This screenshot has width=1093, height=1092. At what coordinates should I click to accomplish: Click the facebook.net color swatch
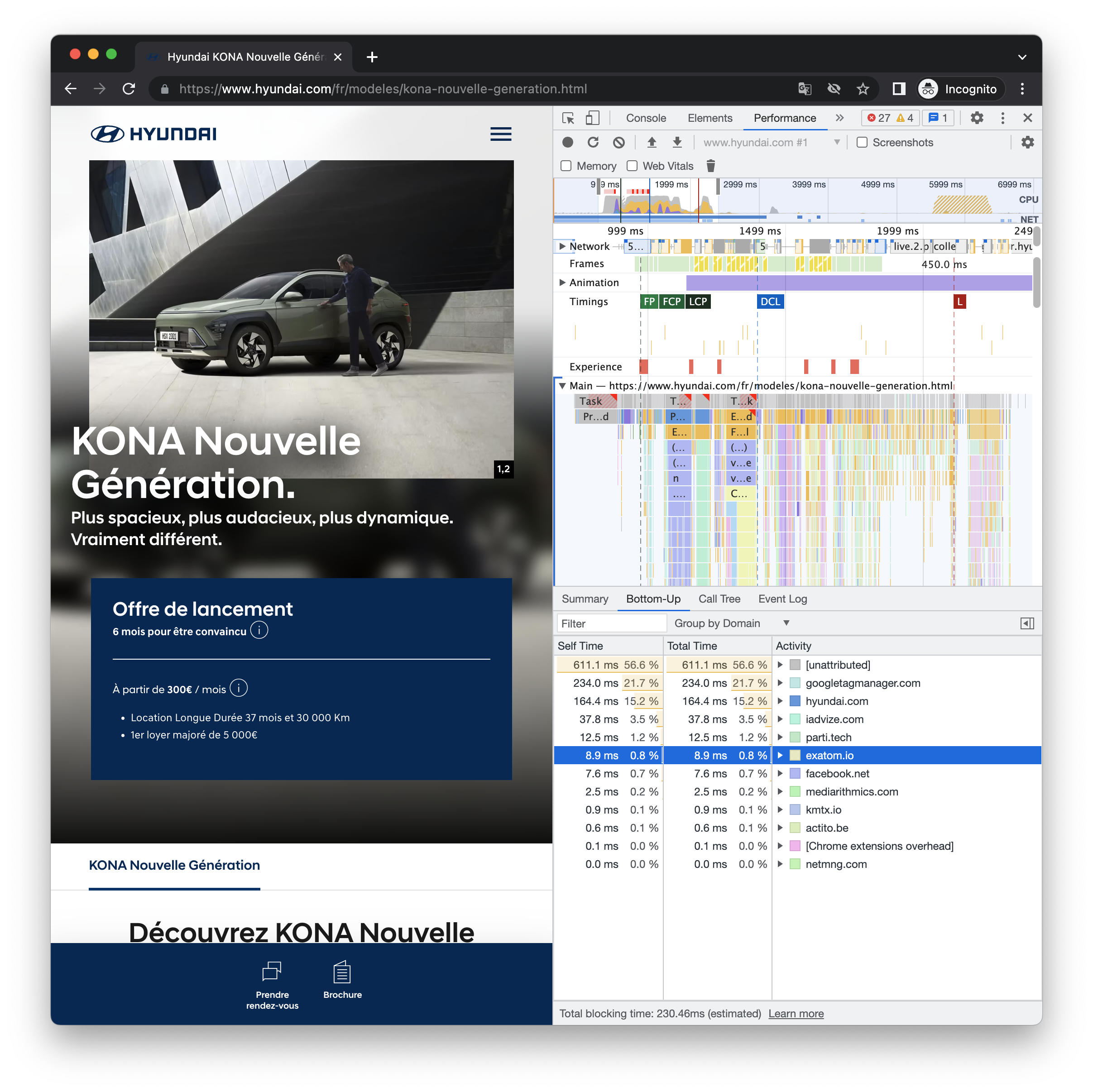[x=795, y=773]
